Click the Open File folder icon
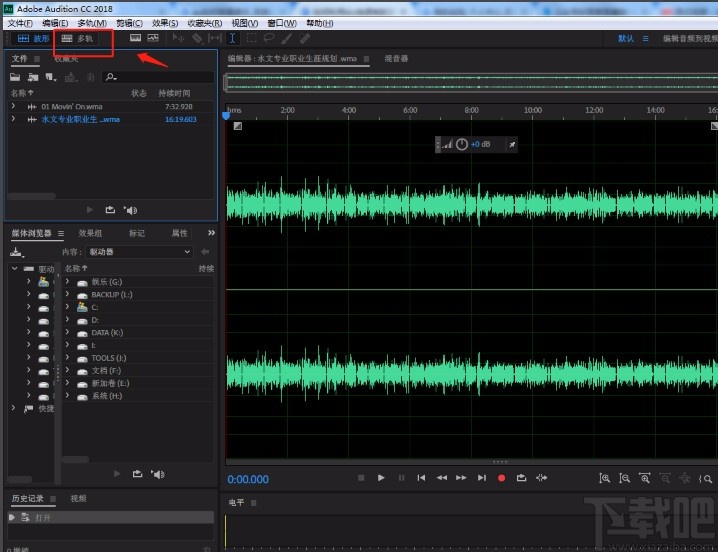 click(x=17, y=76)
